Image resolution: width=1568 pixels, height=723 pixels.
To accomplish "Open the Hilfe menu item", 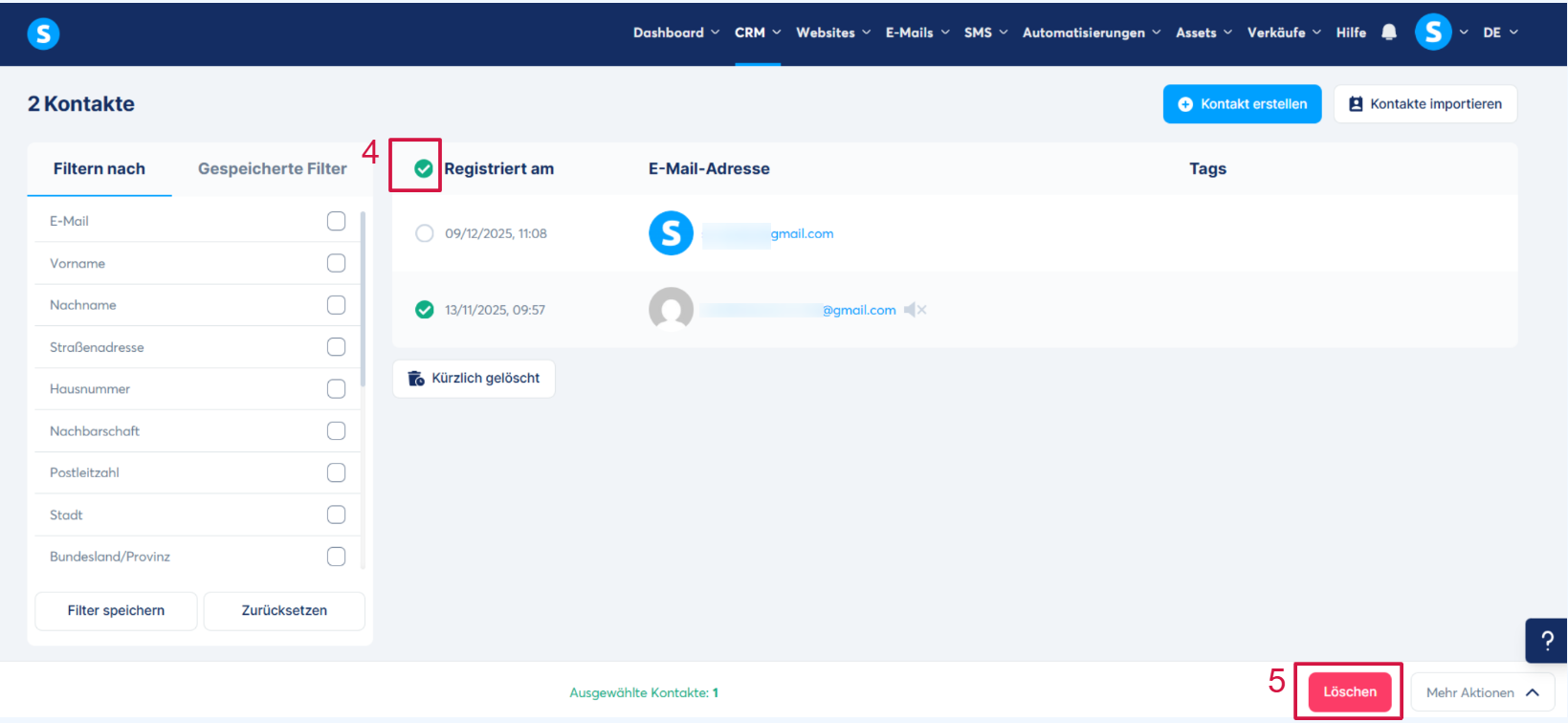I will 1351,33.
